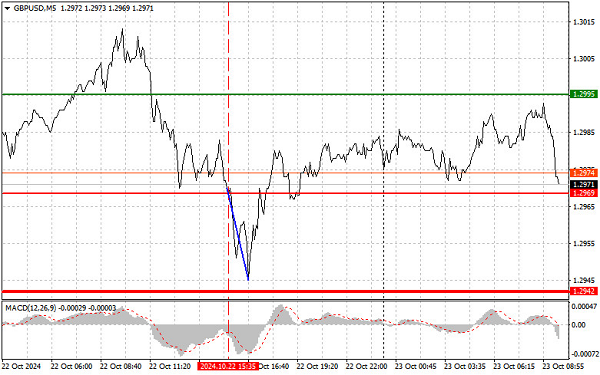Image resolution: width=600 pixels, height=375 pixels.
Task: Select the 23 Oct 03:35 time axis label
Action: point(465,367)
